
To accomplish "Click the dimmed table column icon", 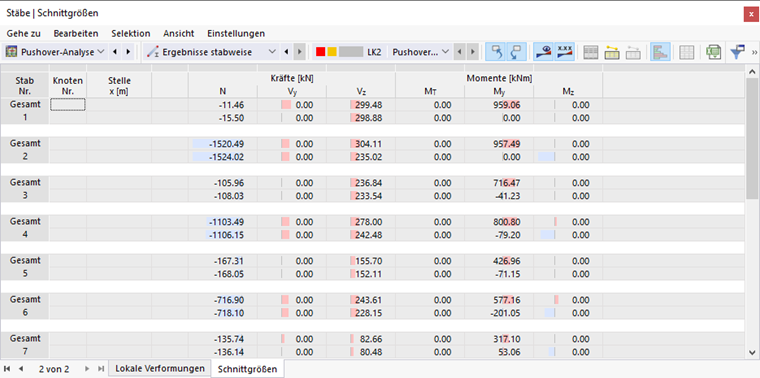I will click(x=633, y=52).
